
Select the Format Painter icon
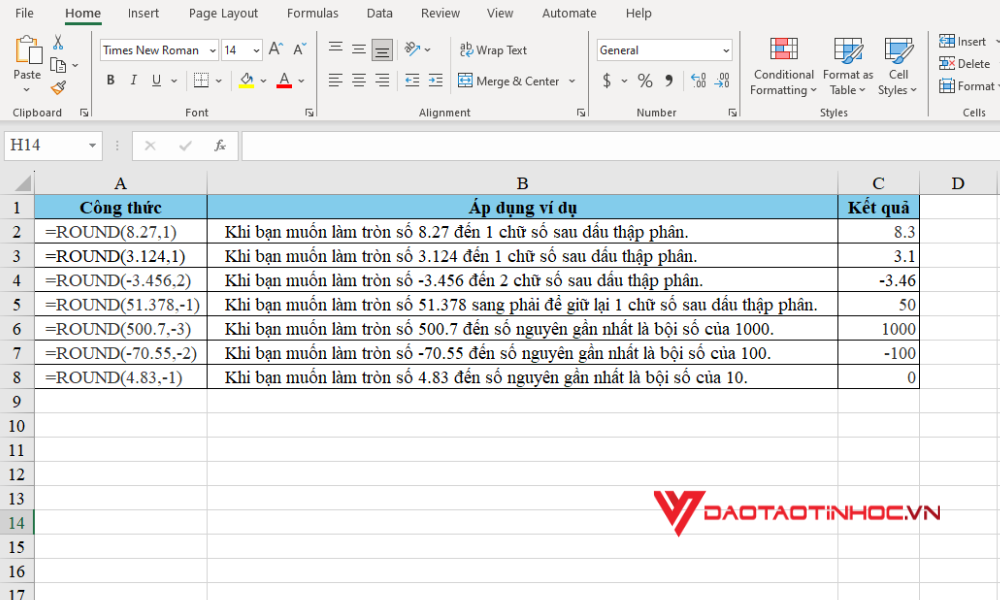(60, 88)
